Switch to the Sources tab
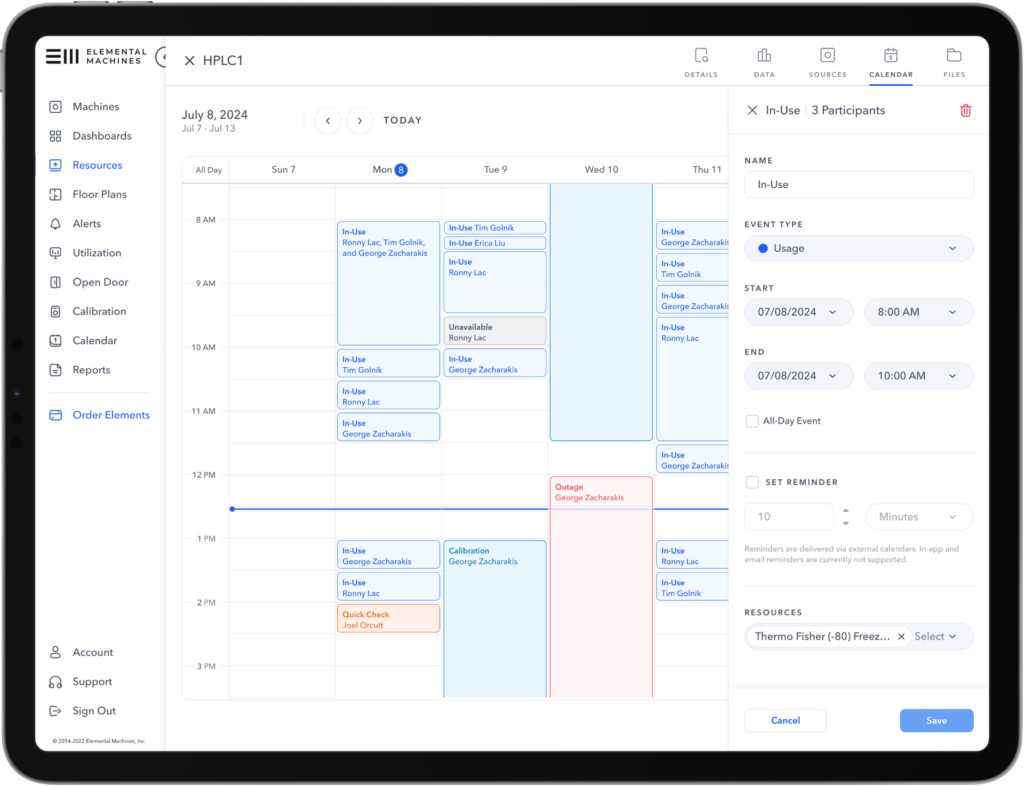Image resolution: width=1024 pixels, height=786 pixels. point(827,63)
